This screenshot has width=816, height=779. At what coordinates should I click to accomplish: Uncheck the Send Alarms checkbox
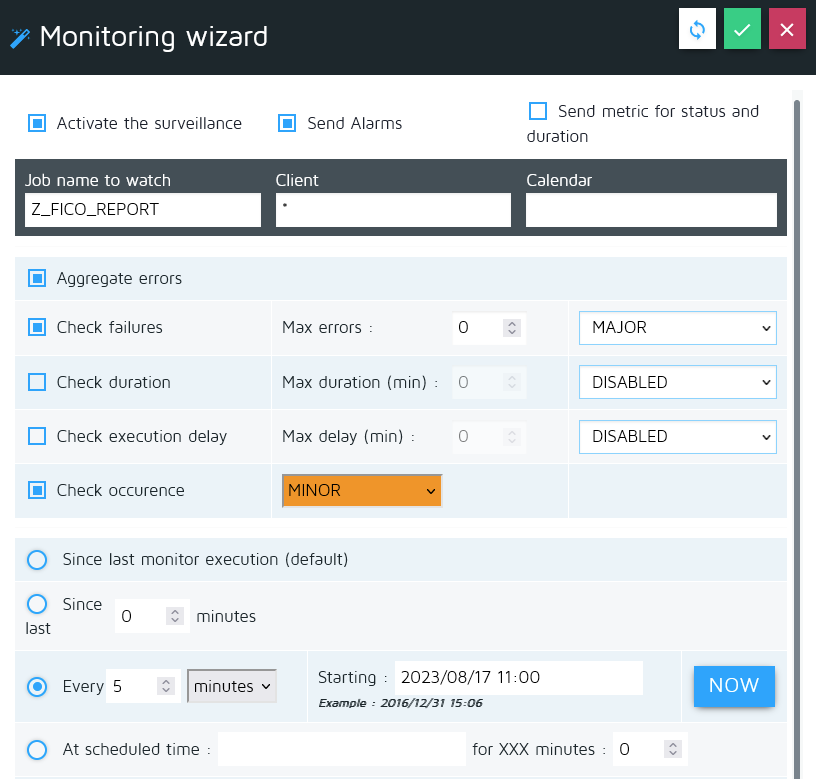[x=287, y=124]
